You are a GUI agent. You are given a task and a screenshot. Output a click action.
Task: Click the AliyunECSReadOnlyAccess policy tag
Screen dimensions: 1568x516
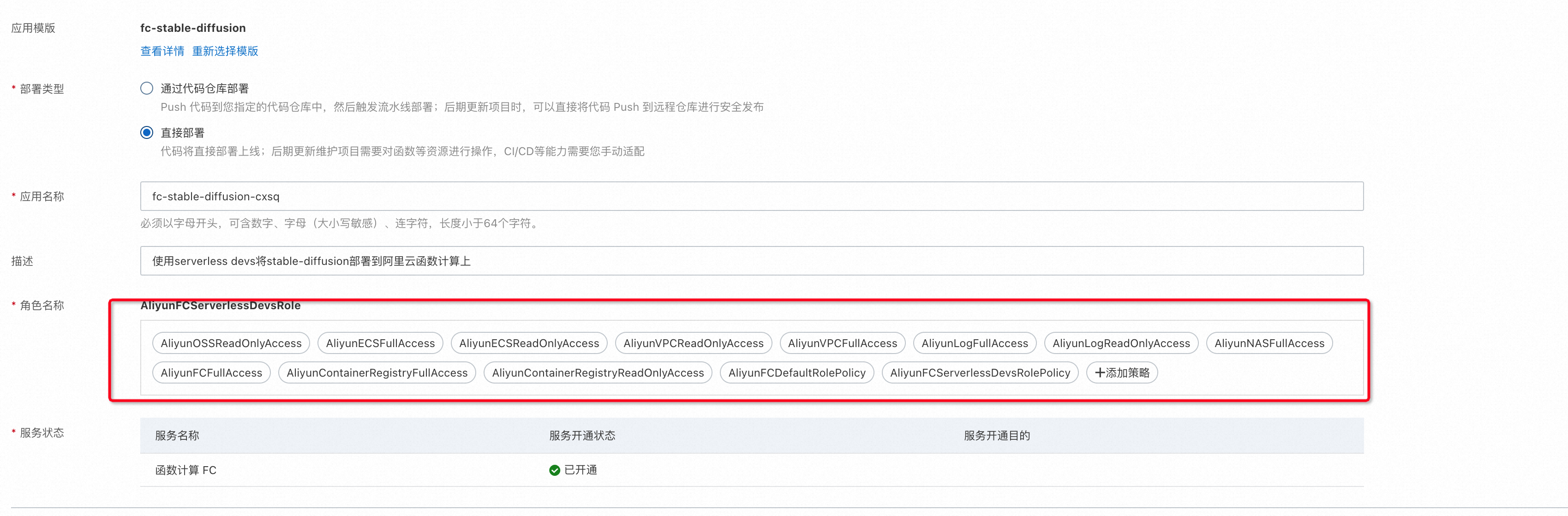[x=529, y=343]
